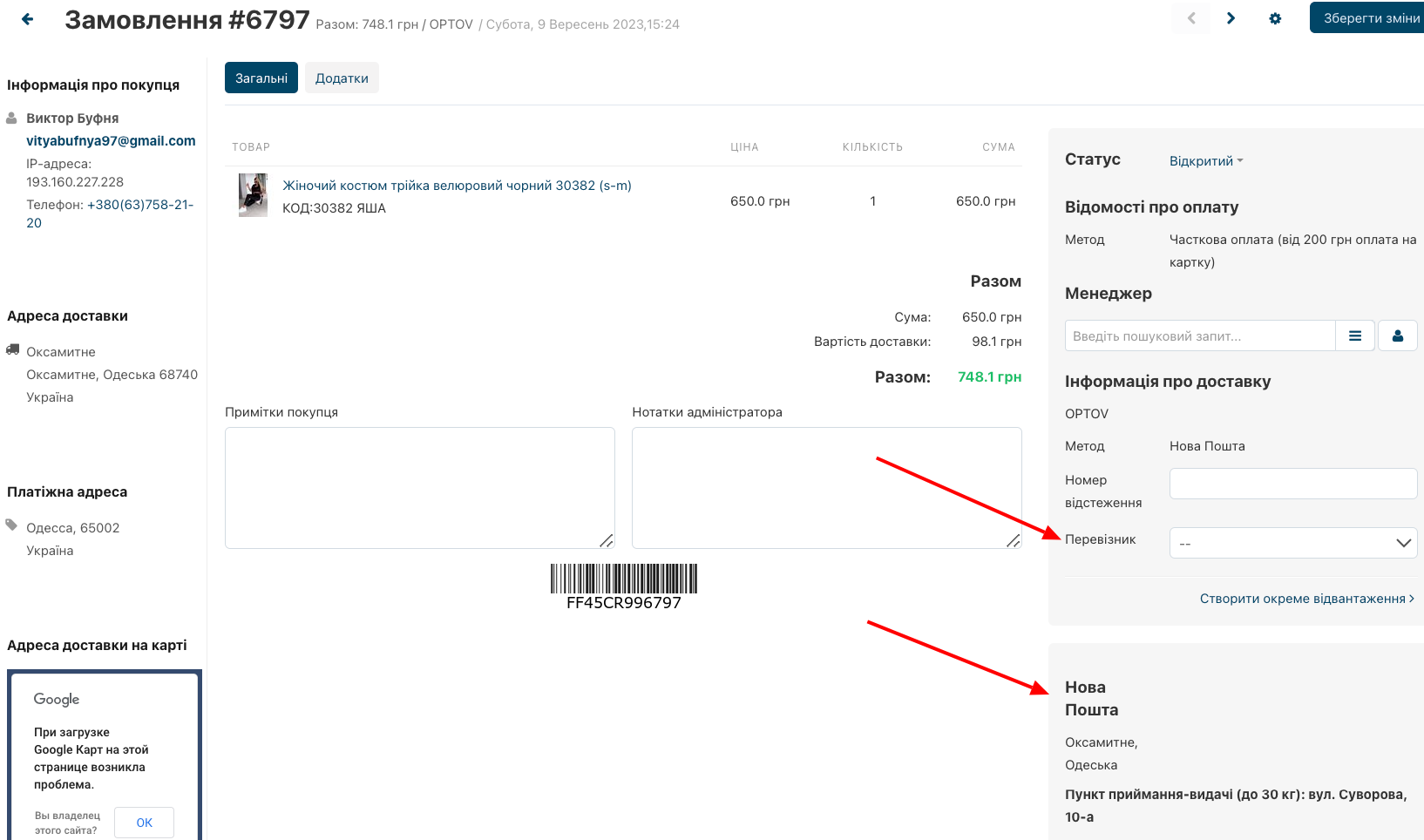Expand the Перевізник carrier dropdown
The image size is (1424, 840).
(x=1292, y=543)
